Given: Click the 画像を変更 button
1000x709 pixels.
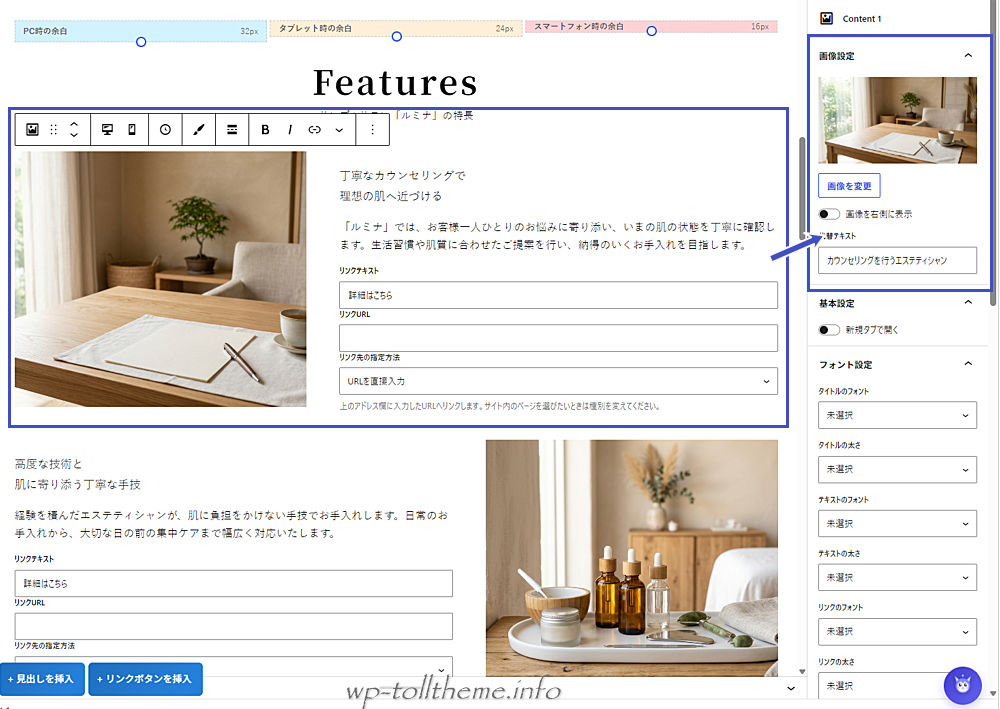Looking at the screenshot, I should coord(849,186).
